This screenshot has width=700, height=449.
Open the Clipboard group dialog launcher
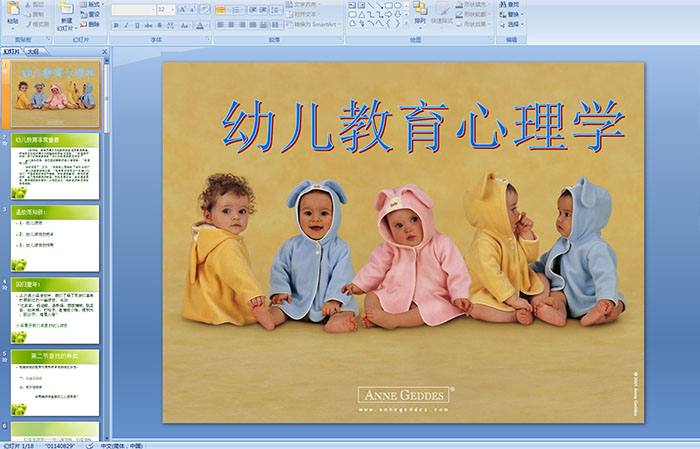(48, 39)
